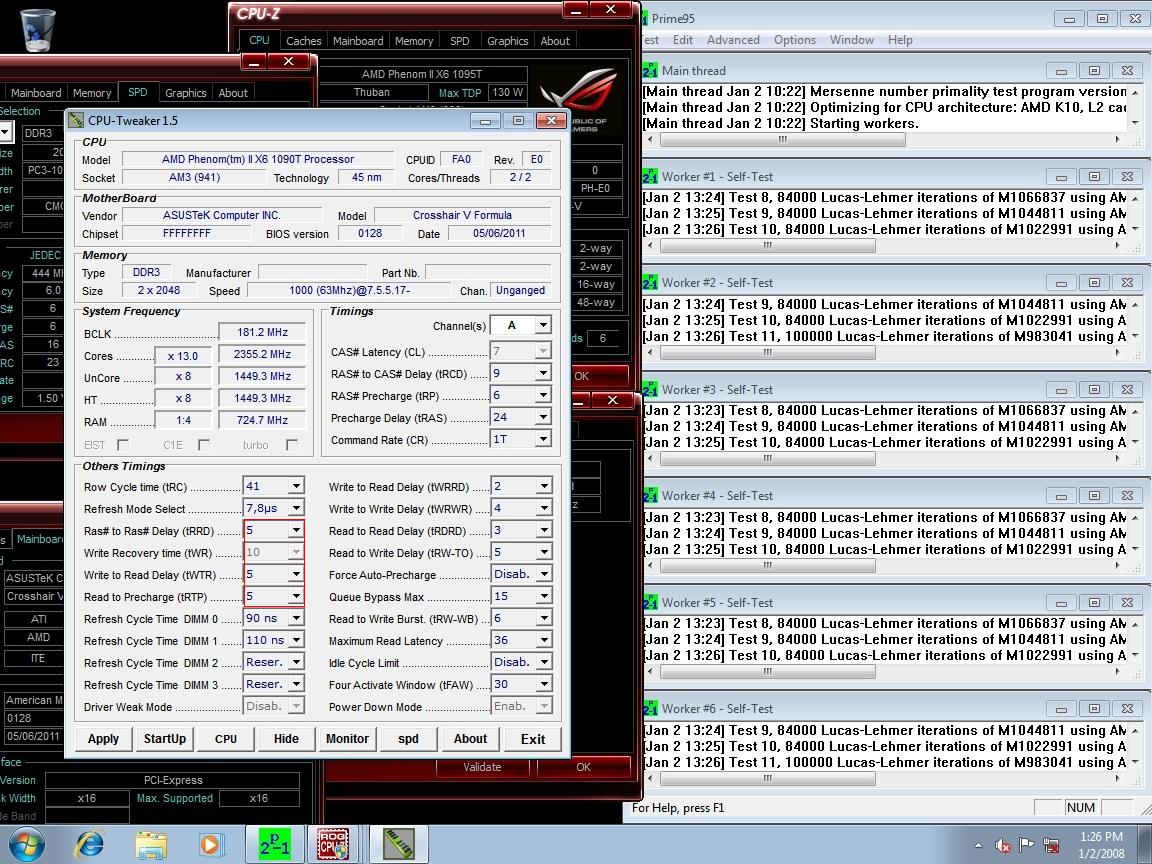1152x864 pixels.
Task: Open Queue Bypass Max dropdown
Action: point(544,597)
